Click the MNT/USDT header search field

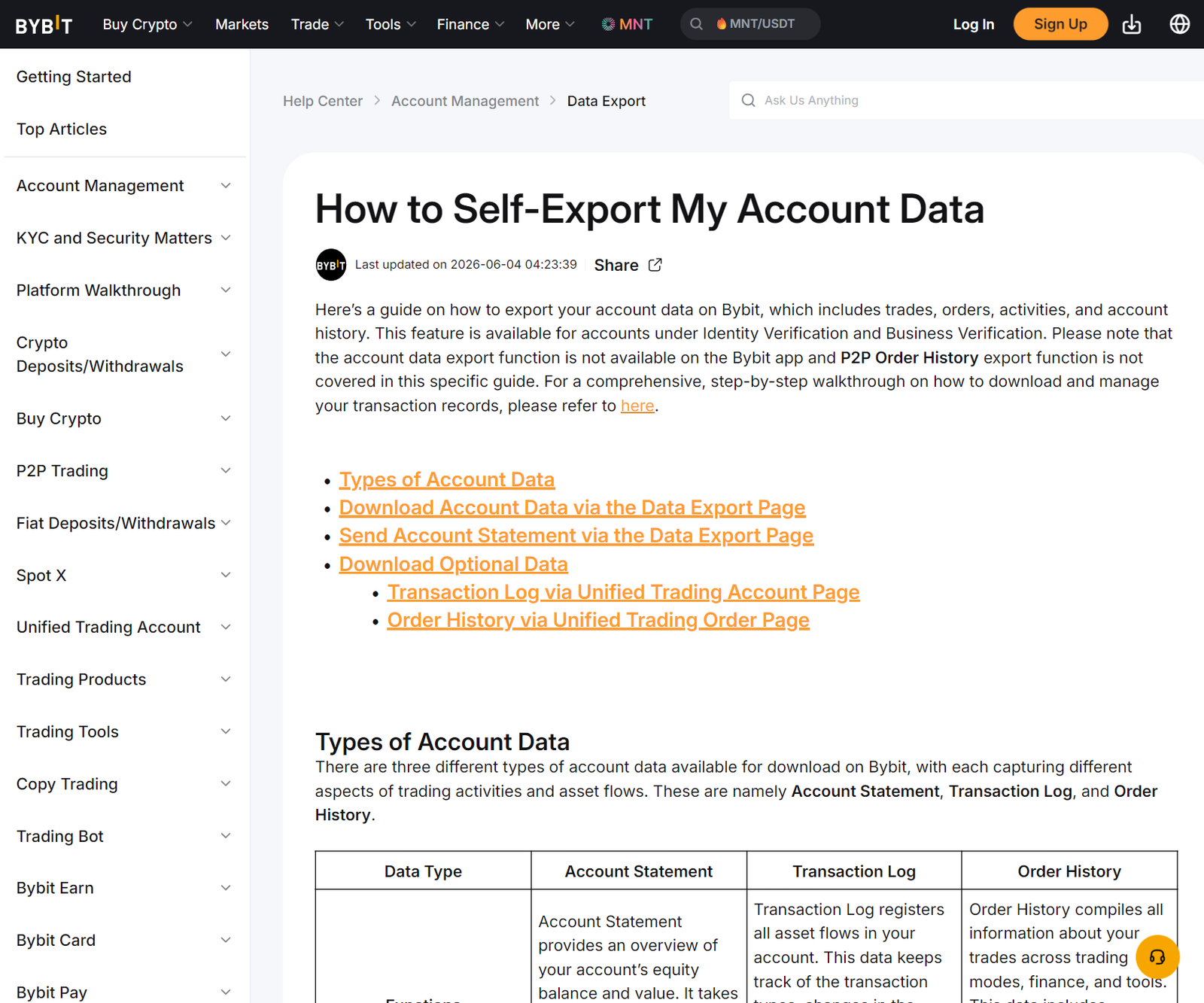750,24
